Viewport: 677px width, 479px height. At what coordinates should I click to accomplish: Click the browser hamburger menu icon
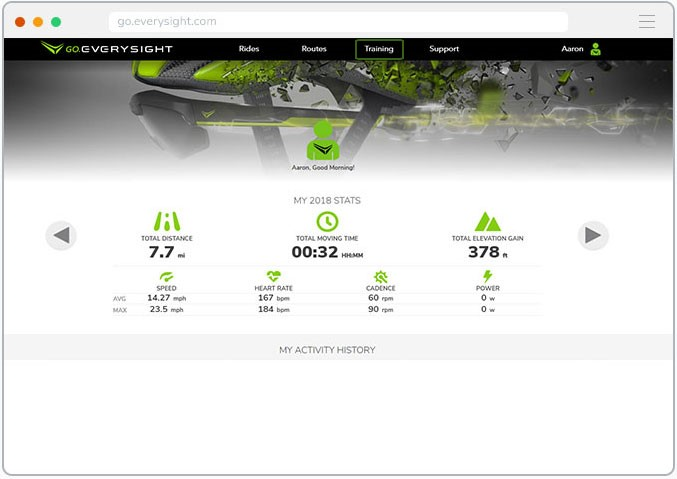[x=647, y=21]
